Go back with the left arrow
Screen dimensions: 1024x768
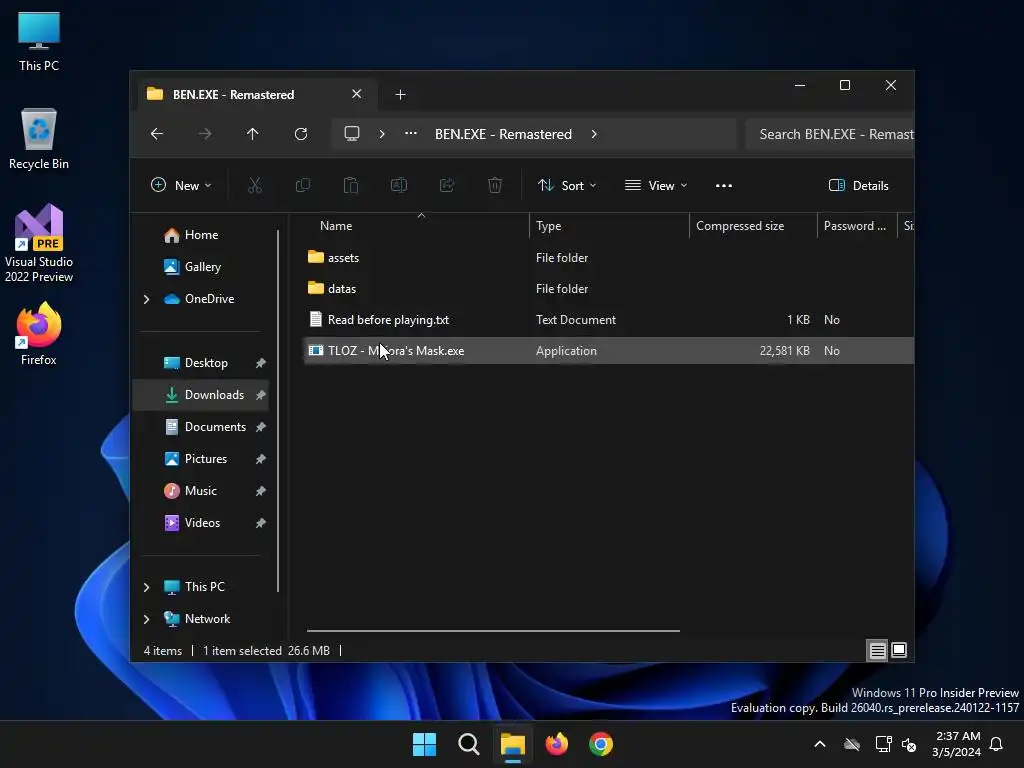pyautogui.click(x=157, y=134)
